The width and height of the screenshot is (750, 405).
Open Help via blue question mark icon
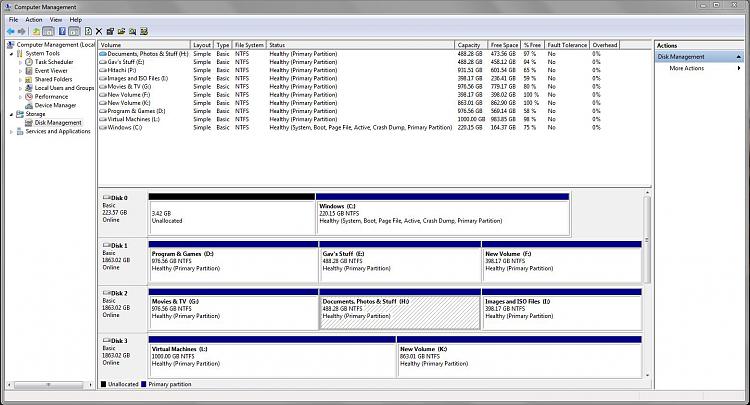(62, 32)
